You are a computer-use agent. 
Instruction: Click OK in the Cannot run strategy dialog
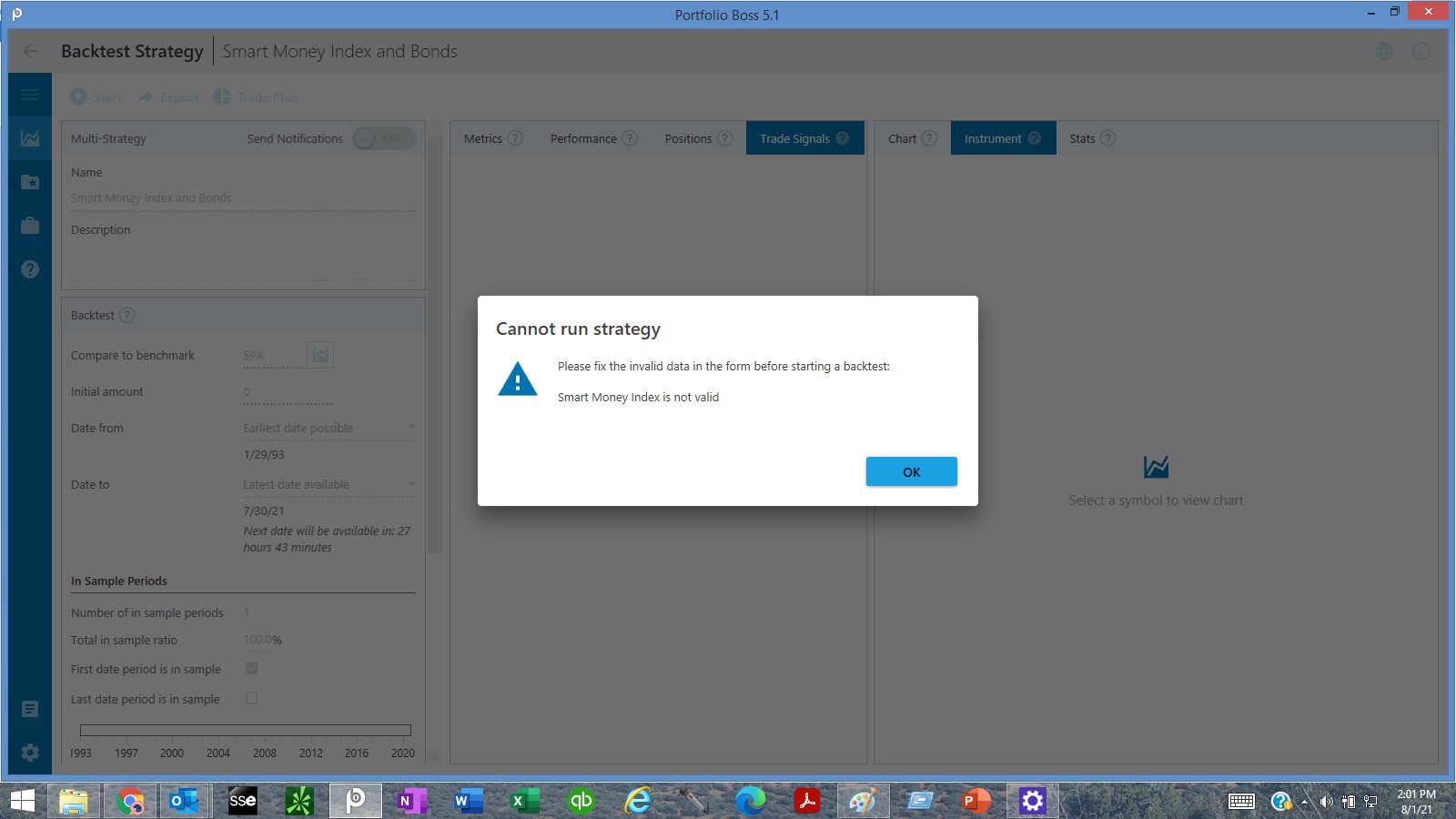coord(911,471)
